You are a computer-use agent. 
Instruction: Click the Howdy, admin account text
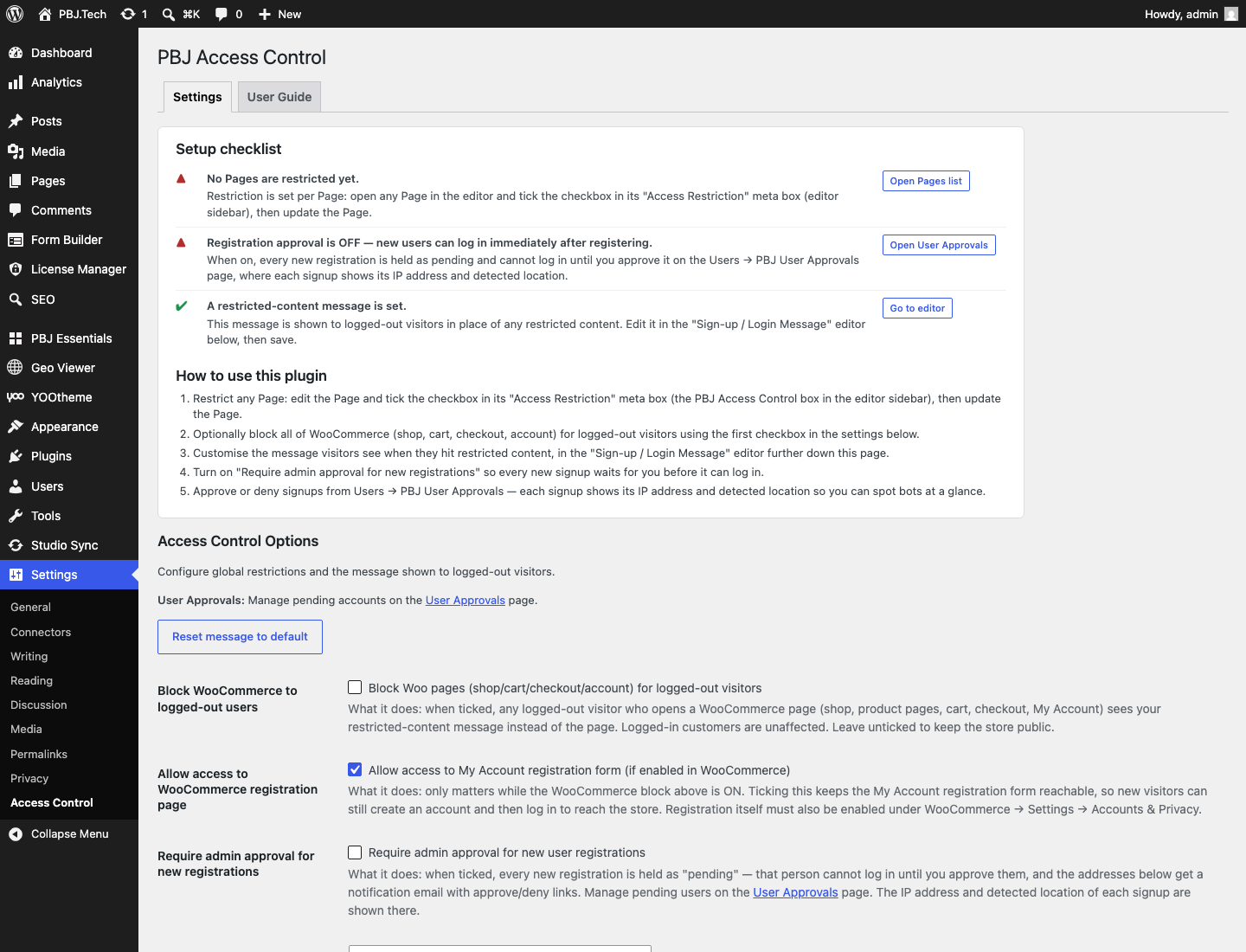click(1181, 14)
